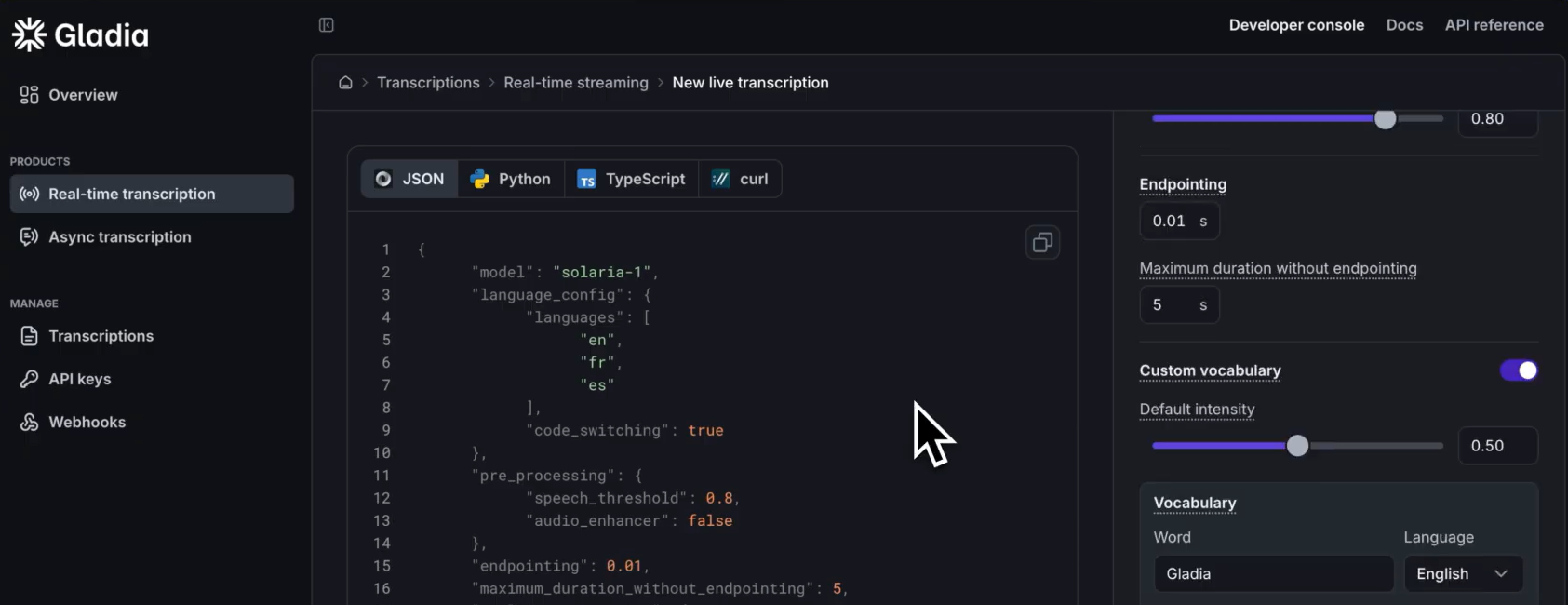Click the Maximum duration without endpointing field
This screenshot has width=1568, height=605.
1179,305
